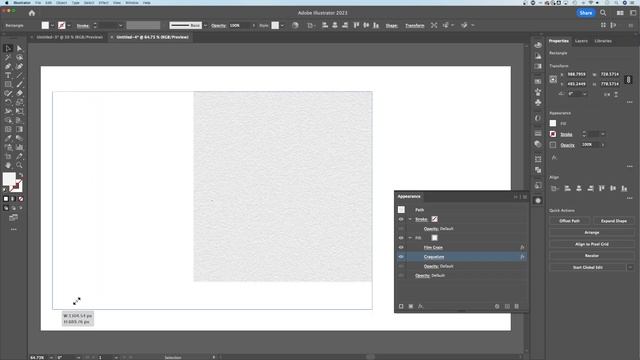The width and height of the screenshot is (640, 360).
Task: Select the Properties tab
Action: (x=558, y=41)
